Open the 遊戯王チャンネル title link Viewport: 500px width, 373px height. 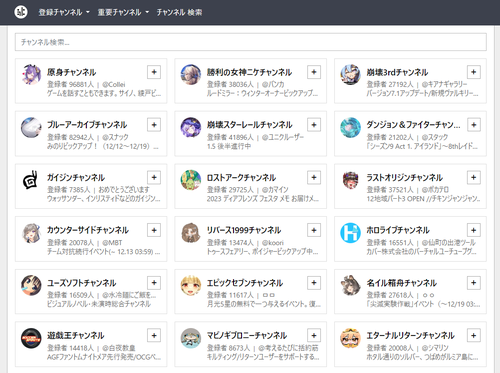tap(76, 336)
